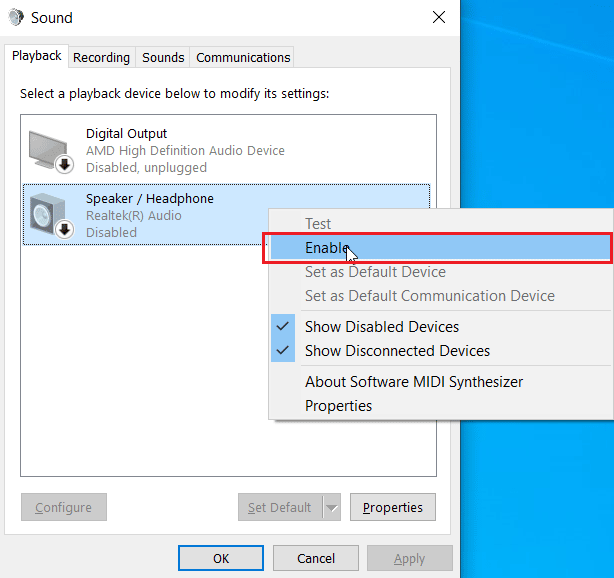Click the Speaker / Headphone device icon
The height and width of the screenshot is (578, 614).
[51, 216]
